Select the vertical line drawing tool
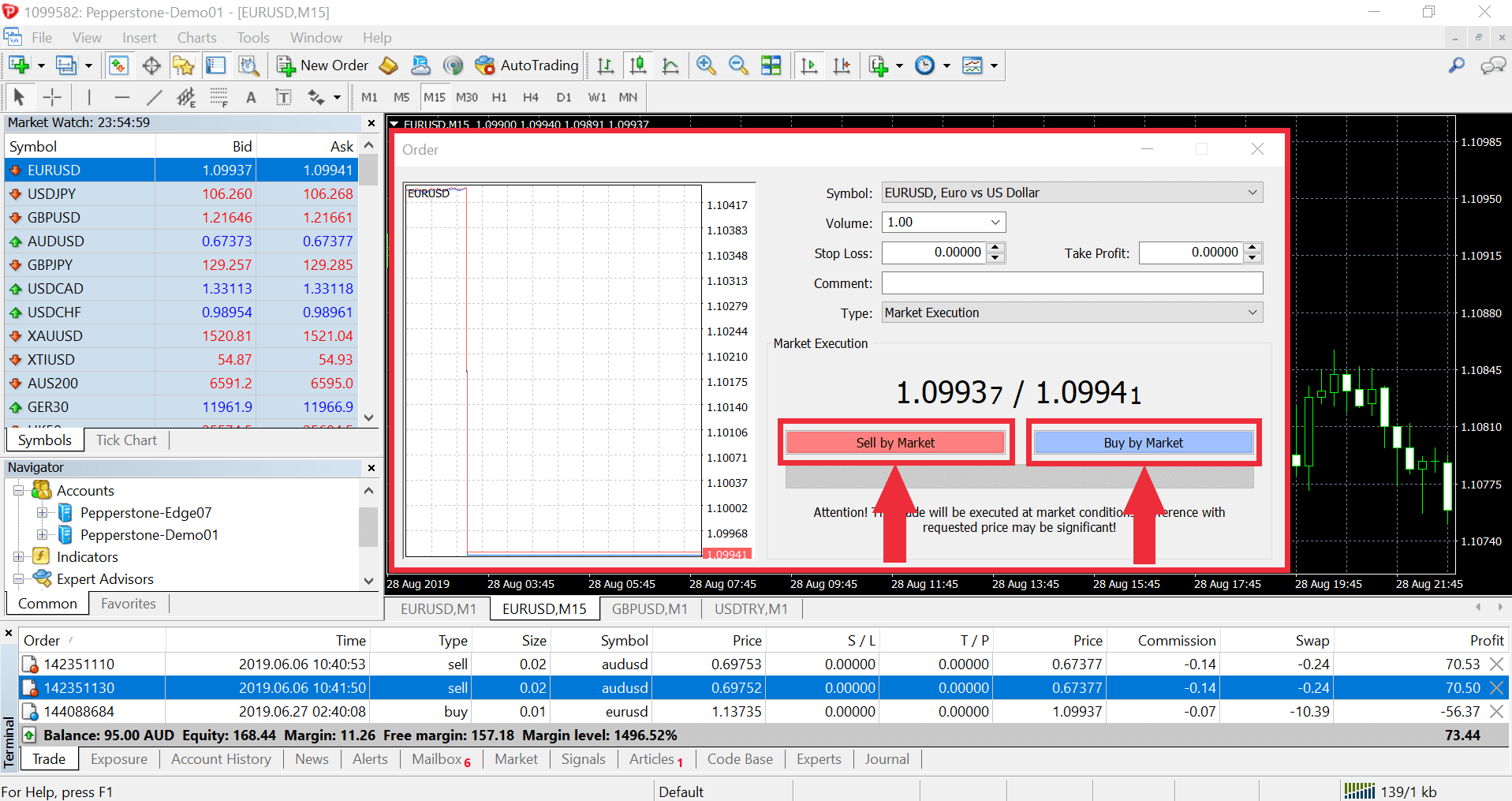The width and height of the screenshot is (1512, 801). pos(89,97)
